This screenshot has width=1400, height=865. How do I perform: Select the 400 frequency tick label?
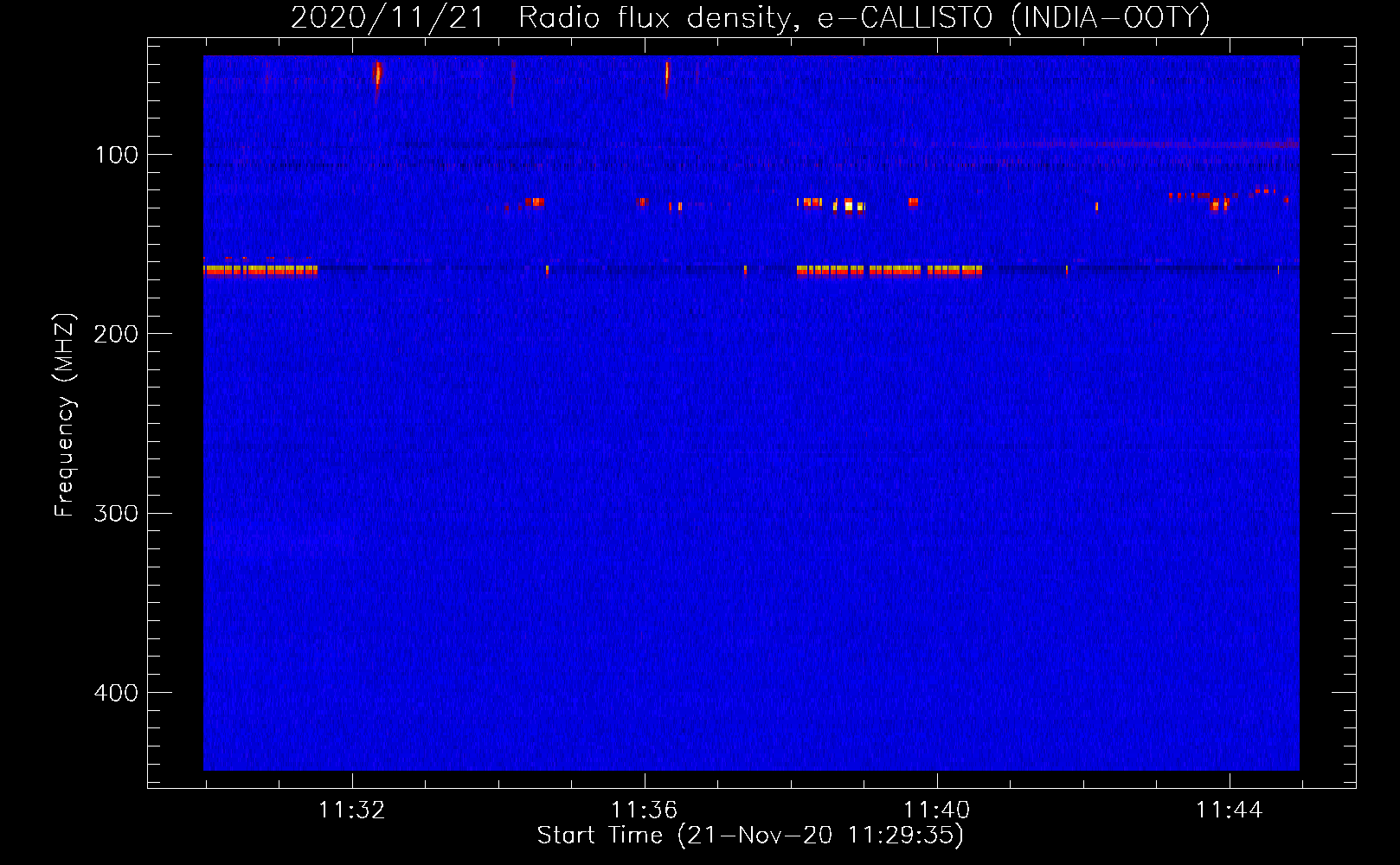[116, 693]
